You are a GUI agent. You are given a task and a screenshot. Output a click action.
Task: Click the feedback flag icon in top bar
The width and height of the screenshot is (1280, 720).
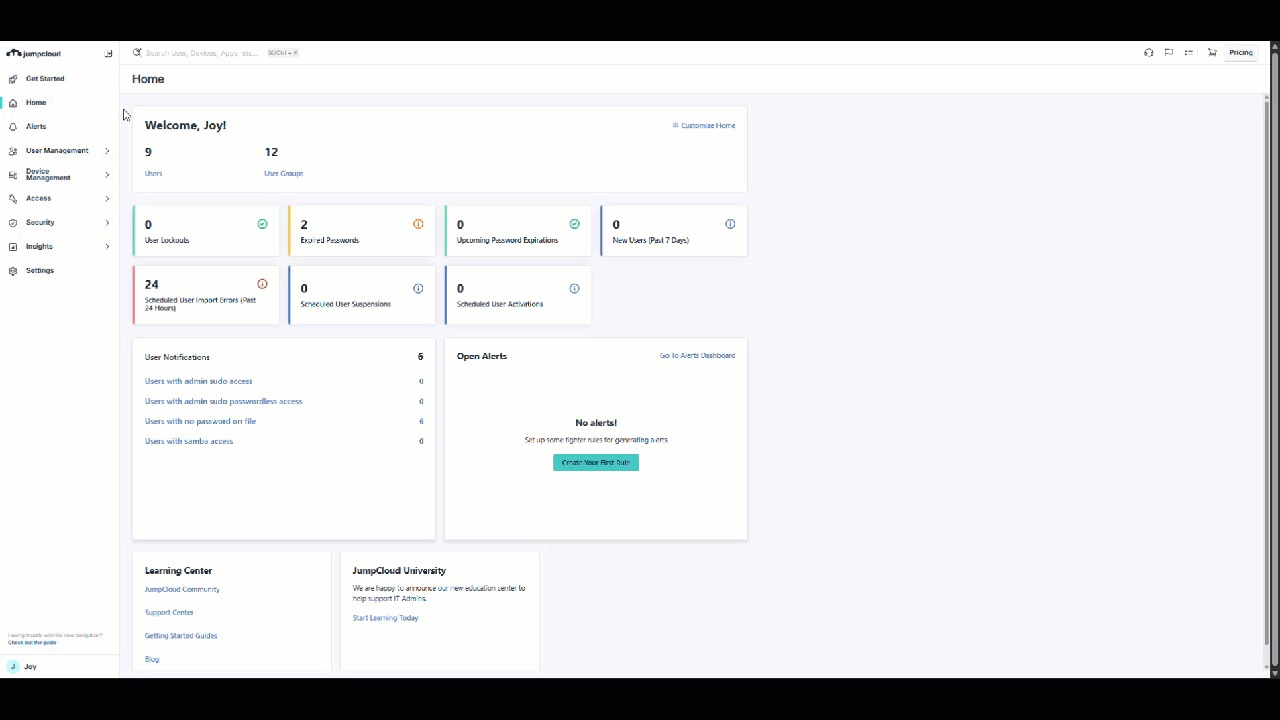1169,52
